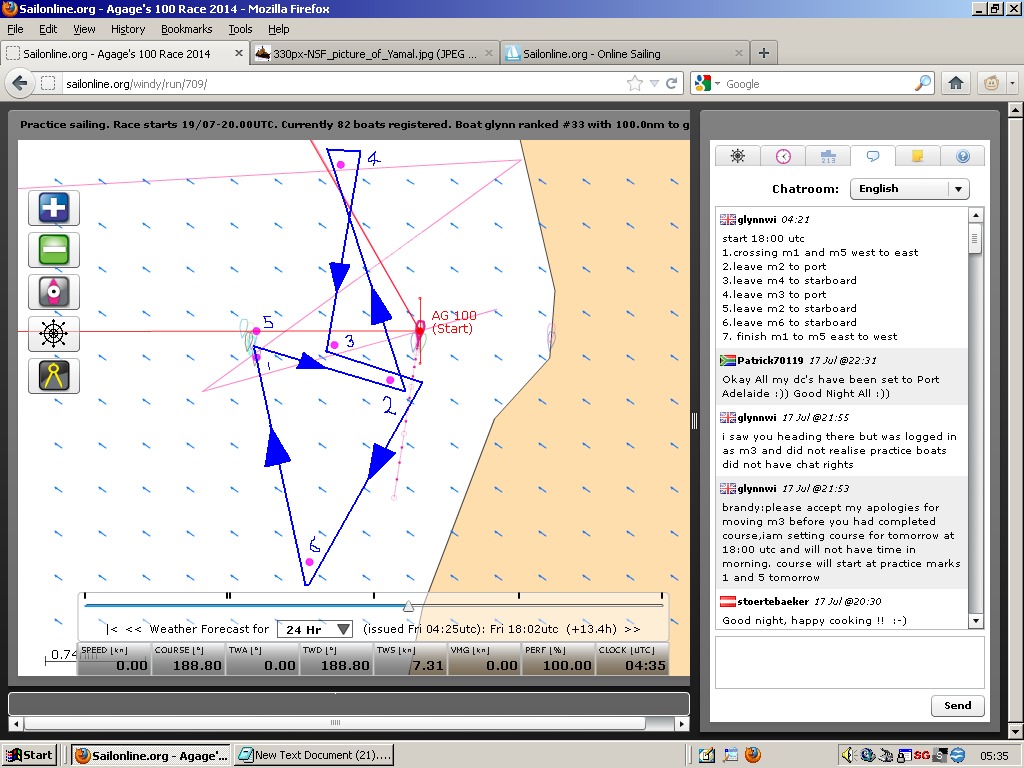
Task: Click into the chat message input box
Action: pyautogui.click(x=850, y=663)
